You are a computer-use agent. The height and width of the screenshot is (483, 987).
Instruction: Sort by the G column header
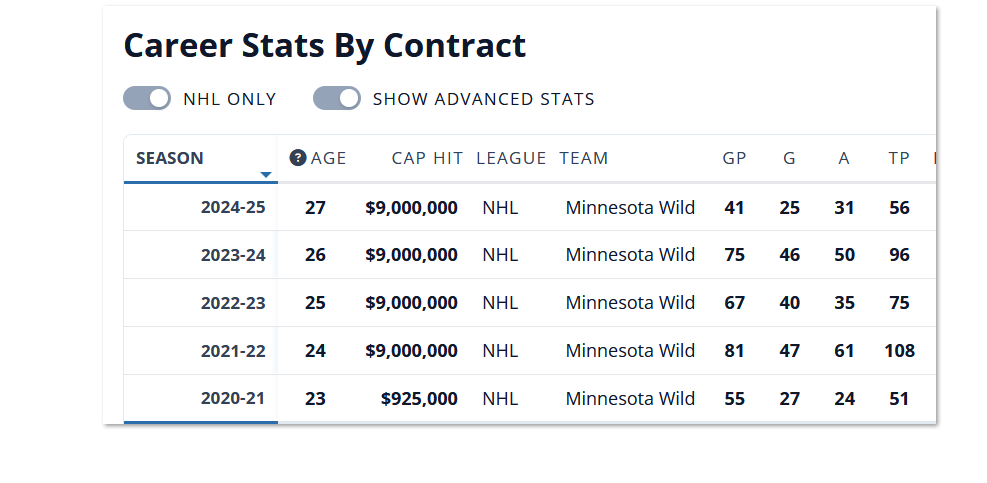[789, 158]
